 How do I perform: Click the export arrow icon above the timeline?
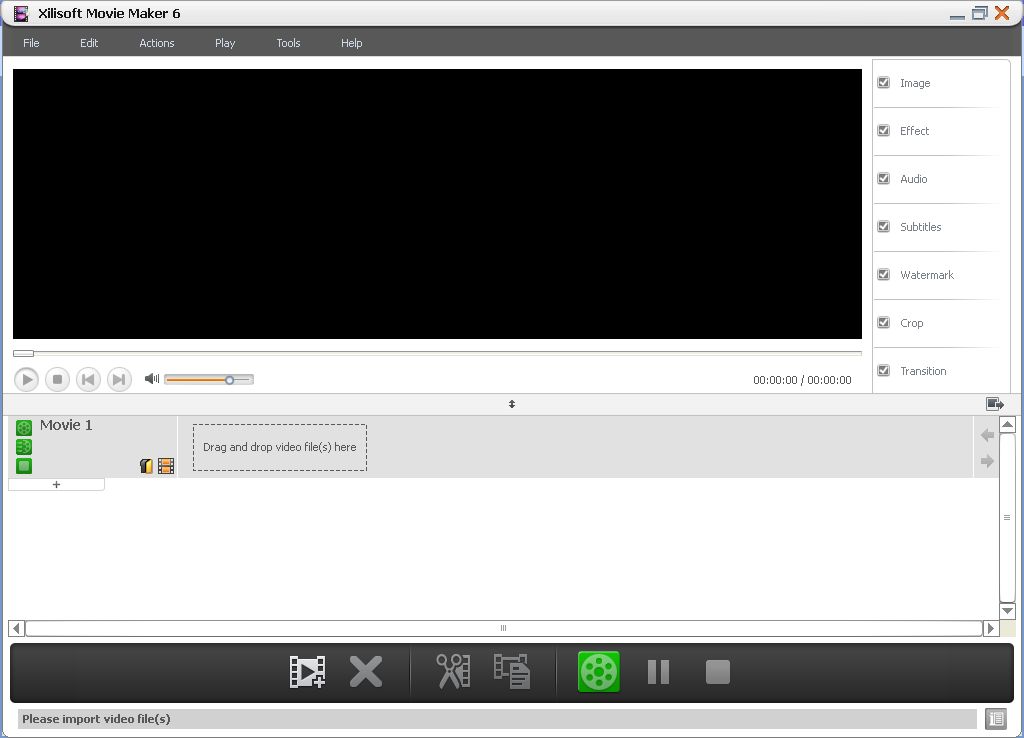tap(994, 403)
